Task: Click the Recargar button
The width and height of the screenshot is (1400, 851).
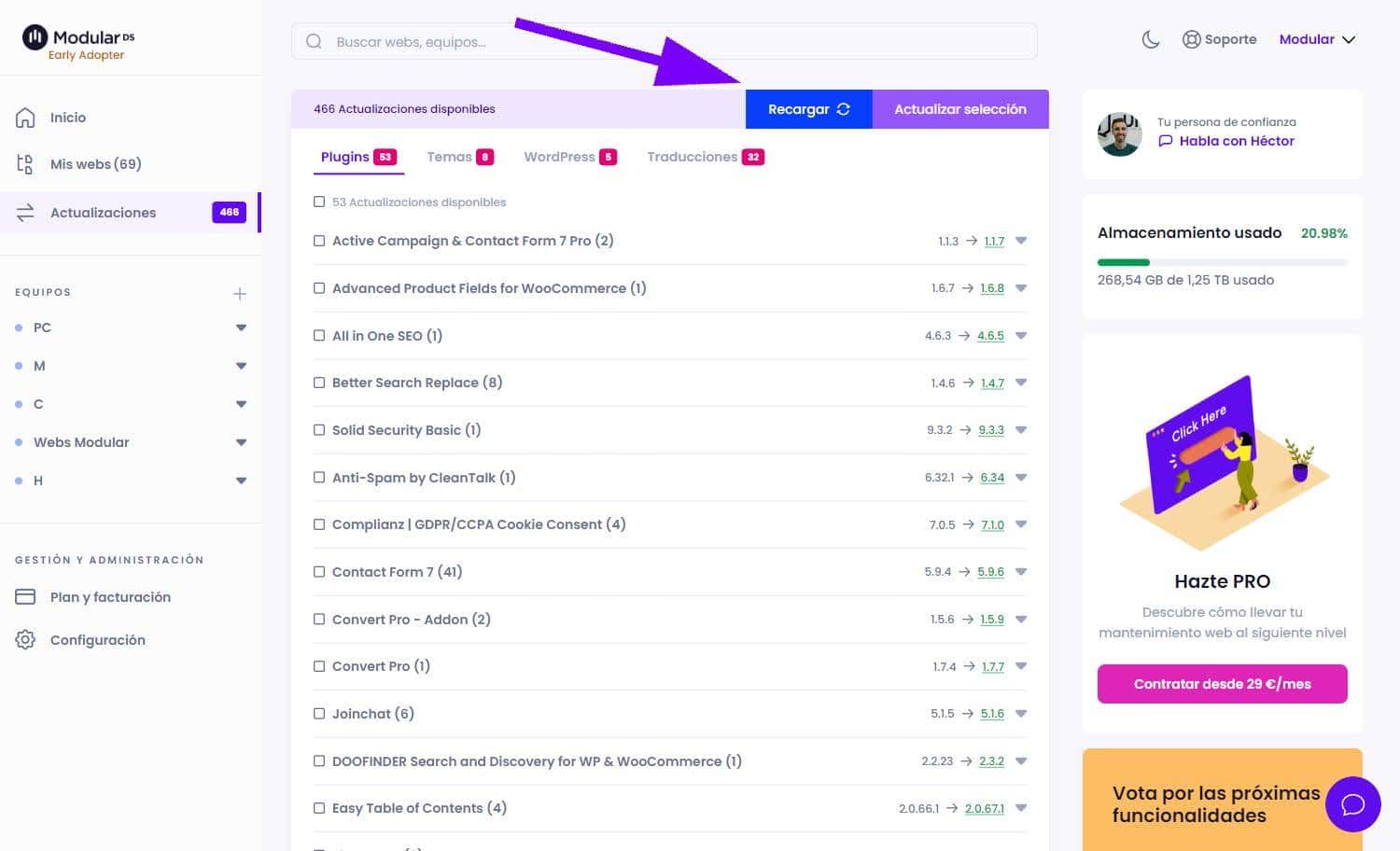Action: [808, 109]
